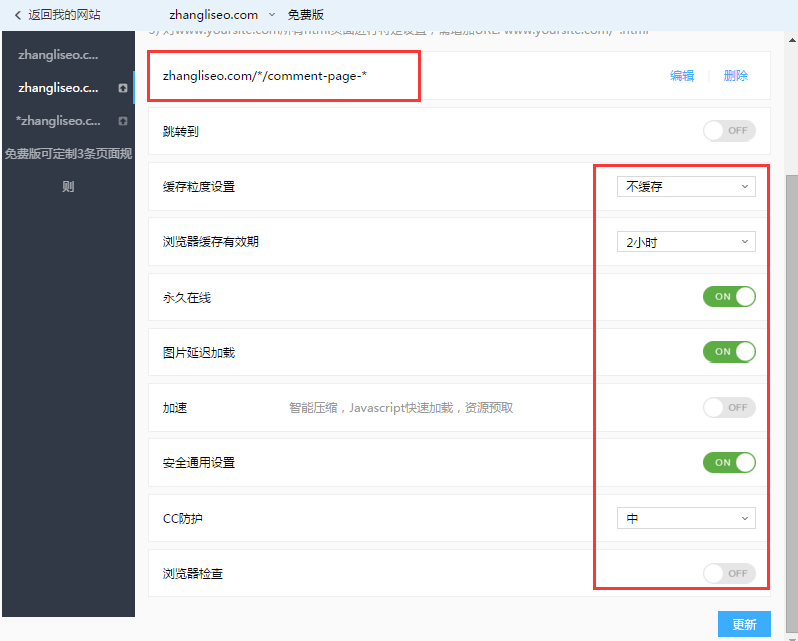The height and width of the screenshot is (641, 798).
Task: Select the *zhangliseo.c... rule in the sidebar
Action: (x=58, y=121)
